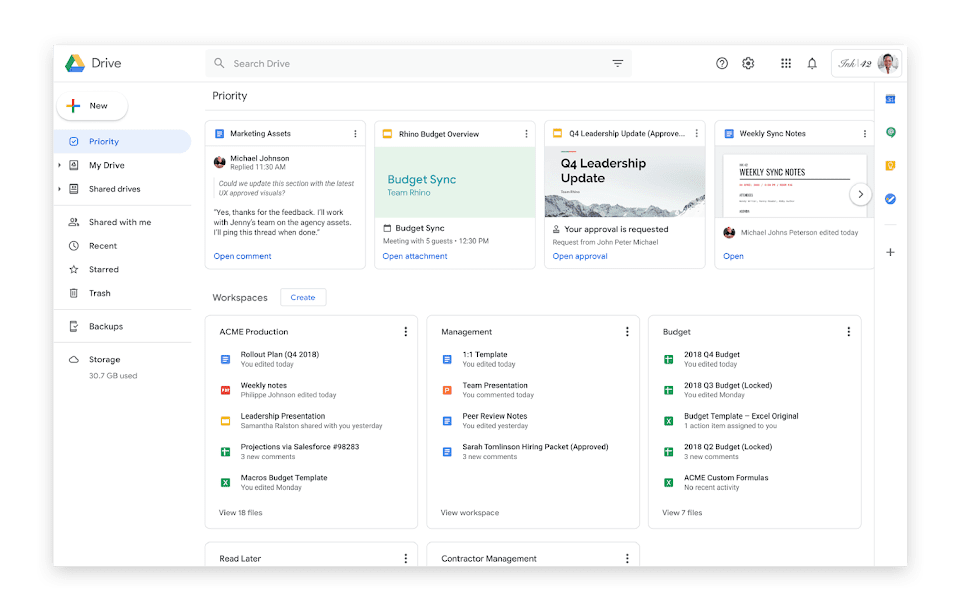Open the search filter options icon
This screenshot has height=611, width=960.
[618, 63]
